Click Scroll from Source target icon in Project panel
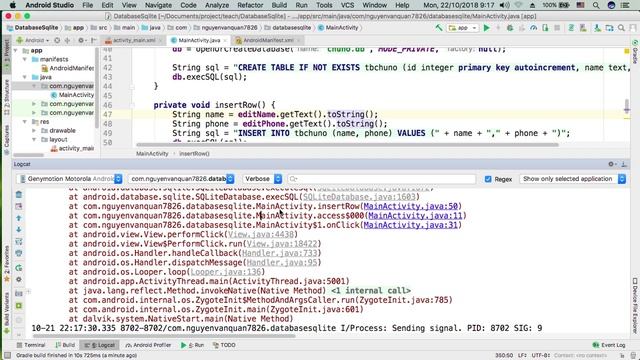The height and width of the screenshot is (360, 640). click(57, 40)
